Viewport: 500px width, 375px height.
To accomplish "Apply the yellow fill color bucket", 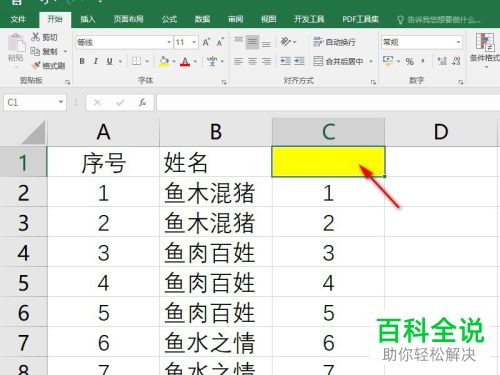I will point(164,61).
